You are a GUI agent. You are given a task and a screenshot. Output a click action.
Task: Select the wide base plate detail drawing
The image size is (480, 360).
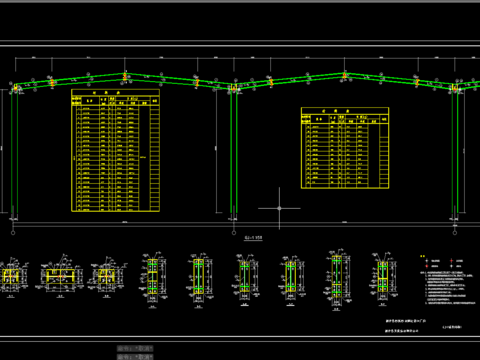(x=61, y=276)
